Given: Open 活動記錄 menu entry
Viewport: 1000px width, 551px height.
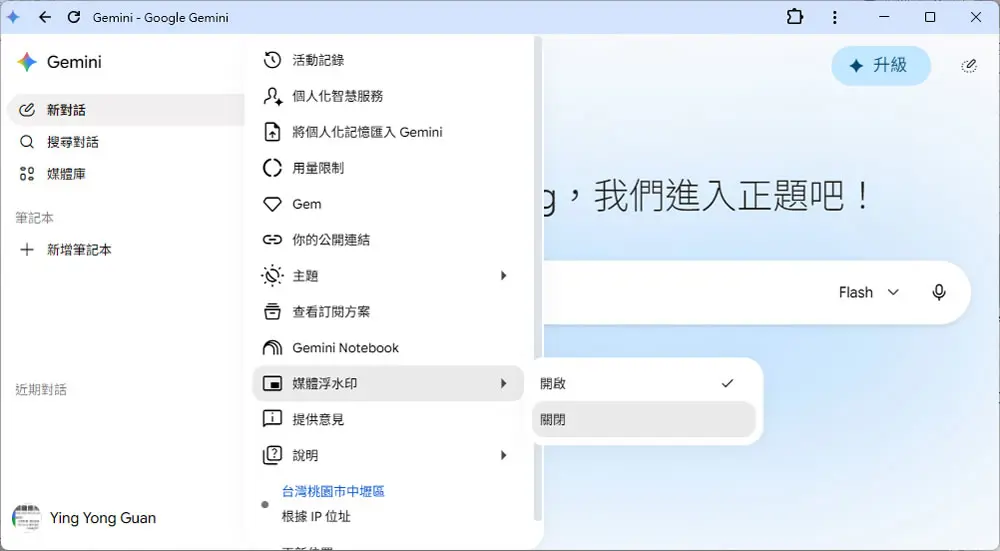Looking at the screenshot, I should [388, 60].
